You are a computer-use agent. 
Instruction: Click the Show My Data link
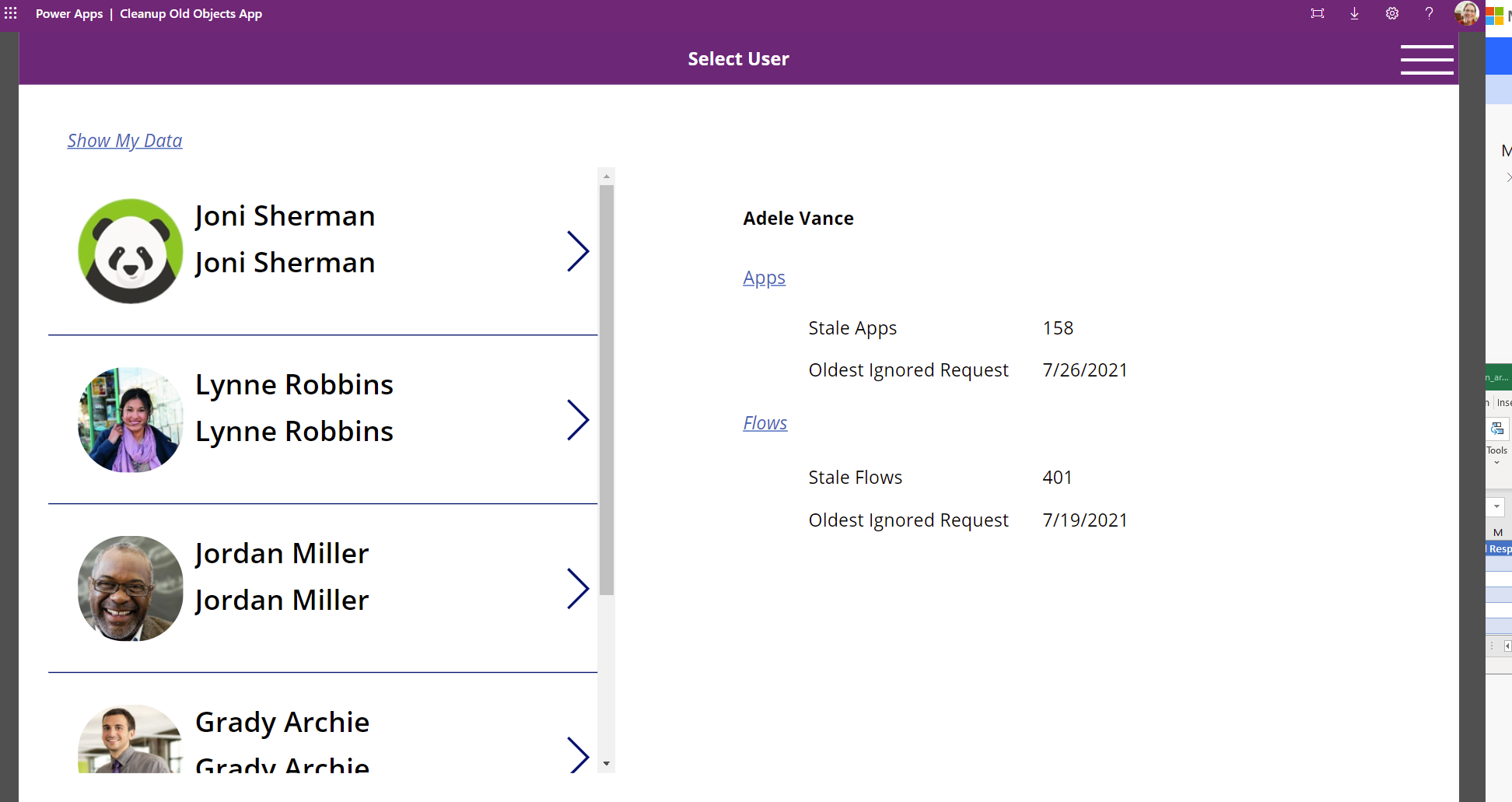124,140
